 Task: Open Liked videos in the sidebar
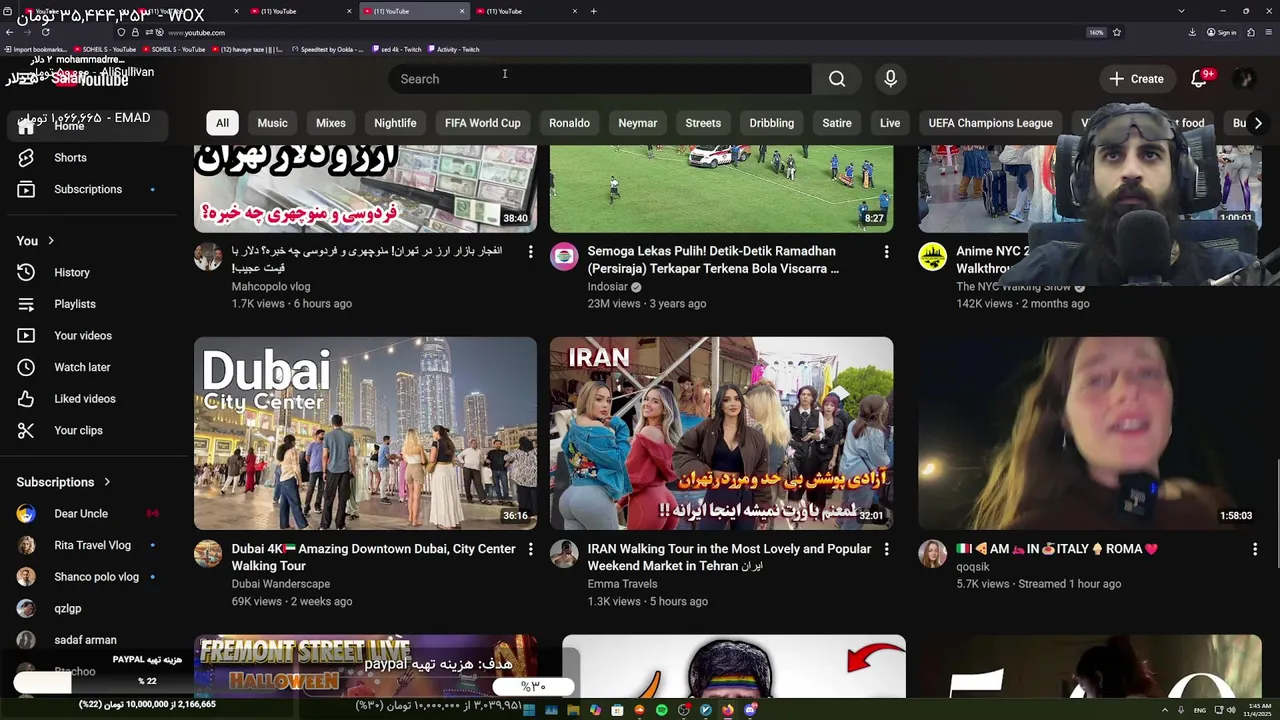click(x=86, y=399)
